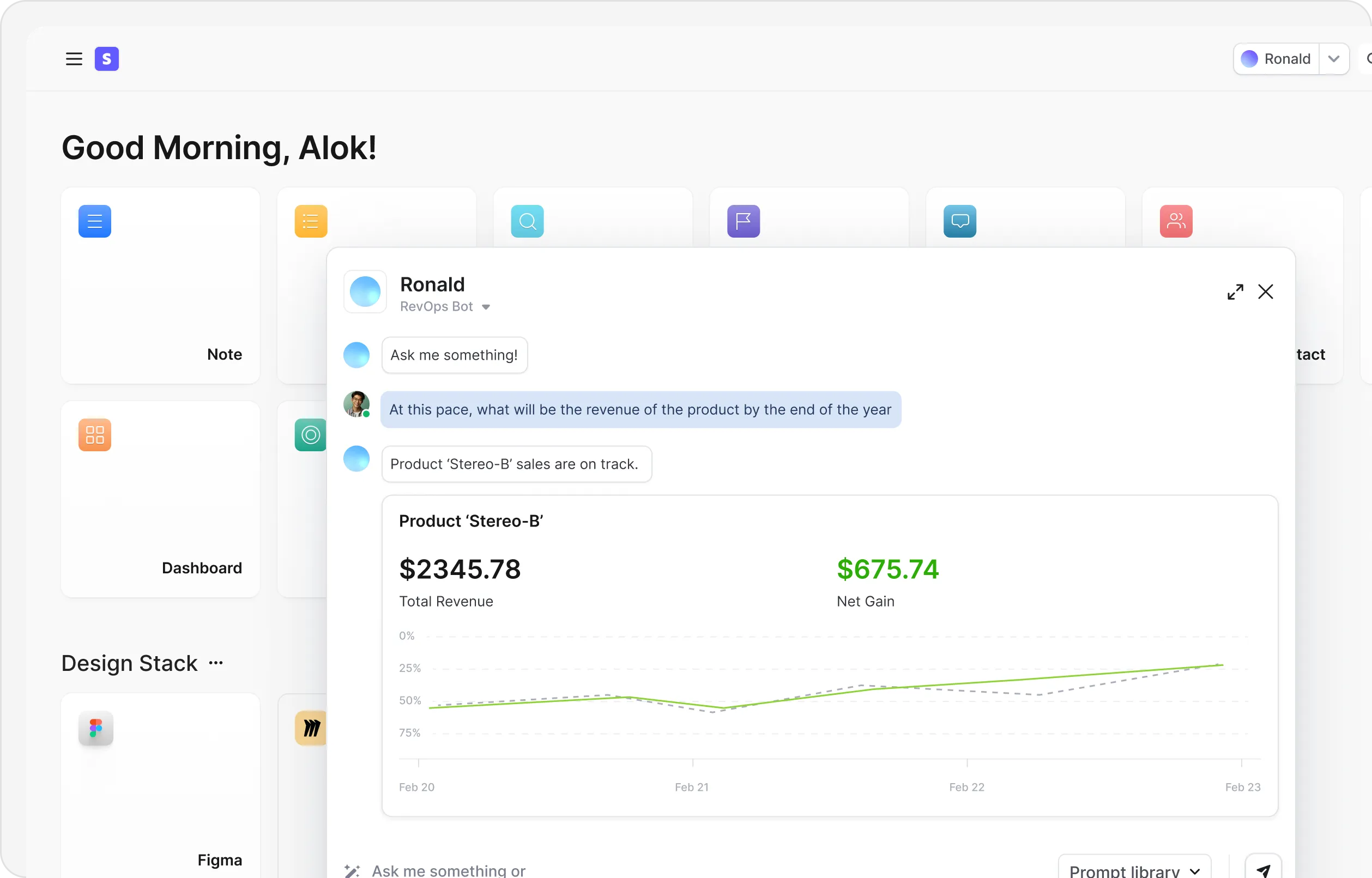The width and height of the screenshot is (1372, 878).
Task: Expand the chat panel to fullscreen
Action: [x=1235, y=292]
